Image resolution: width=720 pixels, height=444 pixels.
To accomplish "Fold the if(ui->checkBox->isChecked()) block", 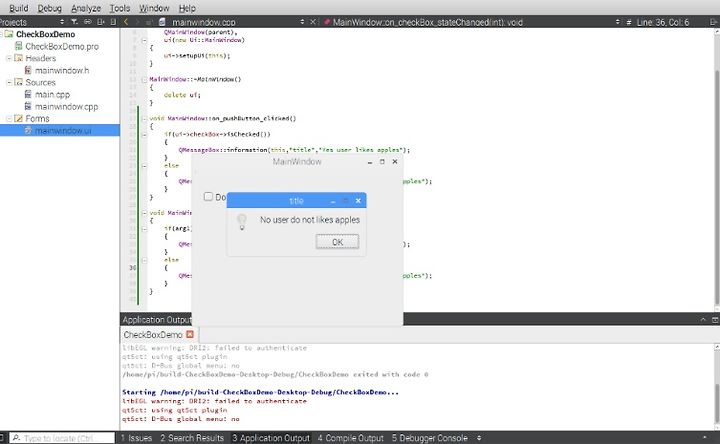I will [x=144, y=135].
